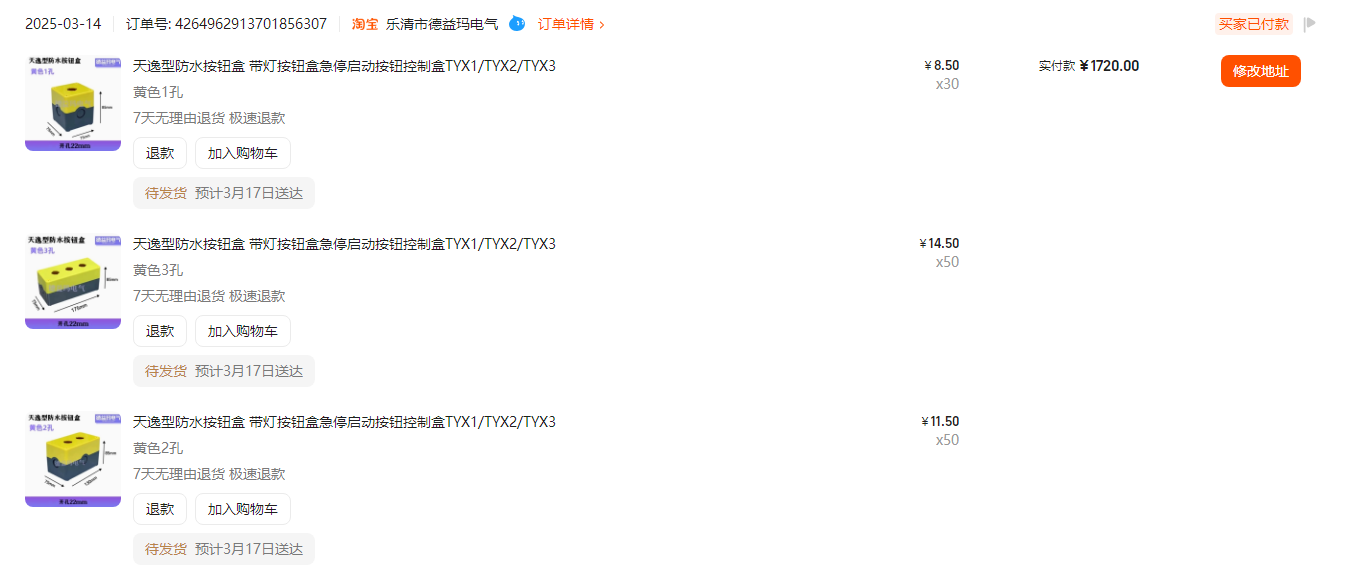Click 退款 for the 黄色1孔 item

coord(160,153)
